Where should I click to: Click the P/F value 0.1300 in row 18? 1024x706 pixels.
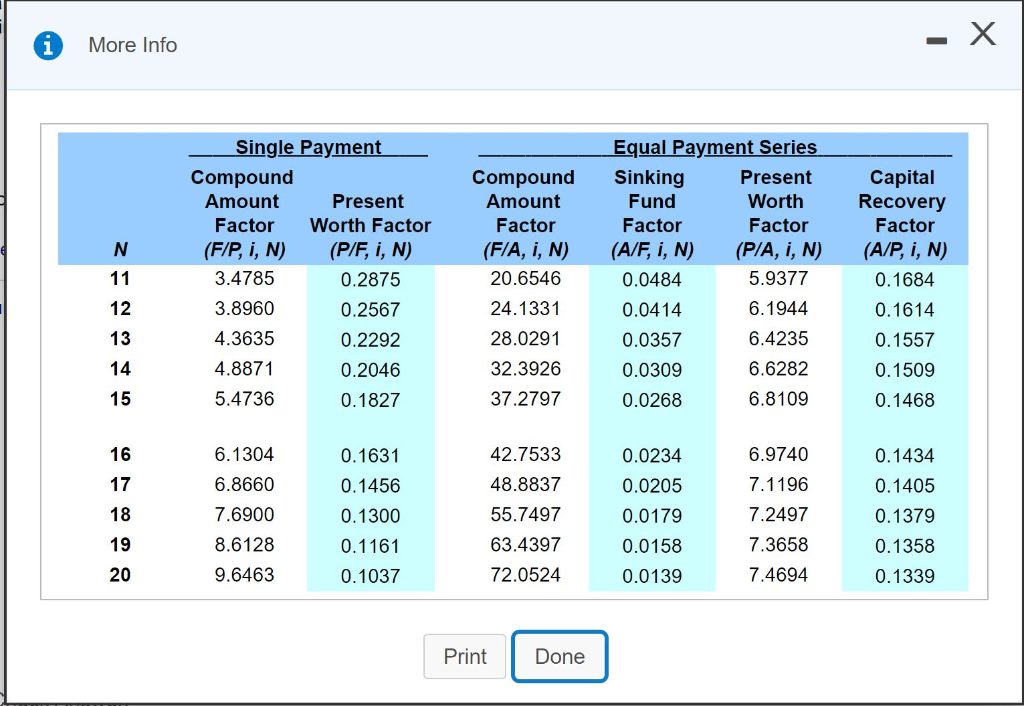point(370,516)
